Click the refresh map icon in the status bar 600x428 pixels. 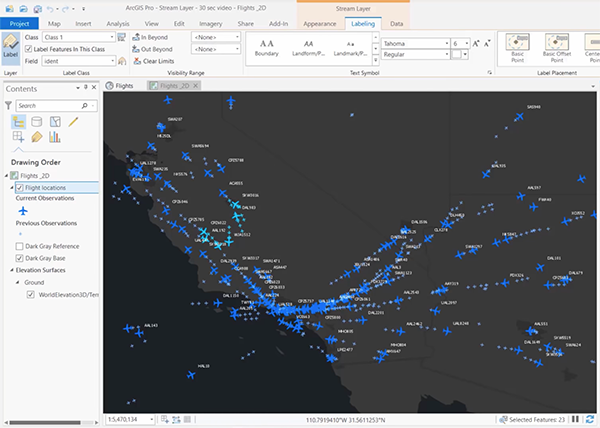[590, 420]
